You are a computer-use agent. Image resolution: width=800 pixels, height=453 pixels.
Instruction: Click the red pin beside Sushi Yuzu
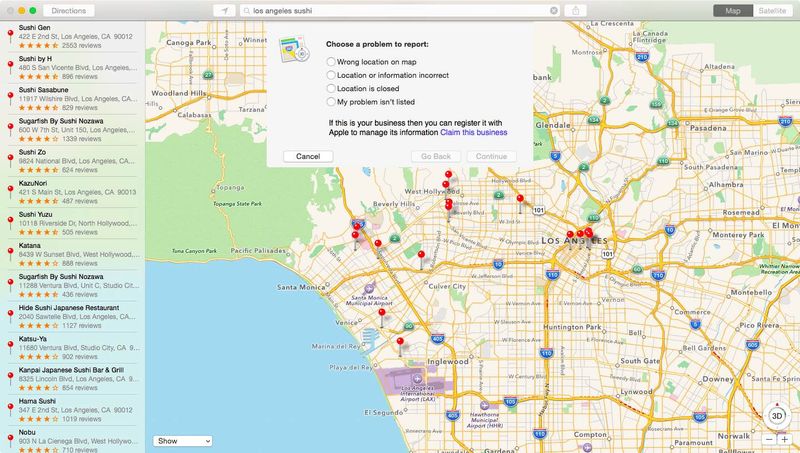point(10,222)
